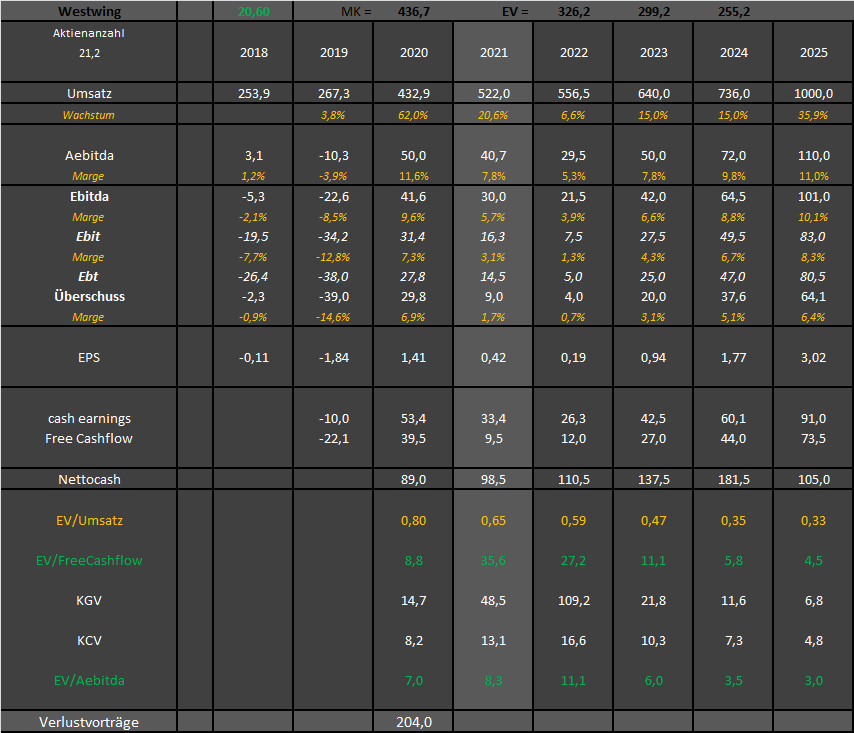
Task: Select Free Cashflow 2019 value -22,1
Action: point(334,438)
